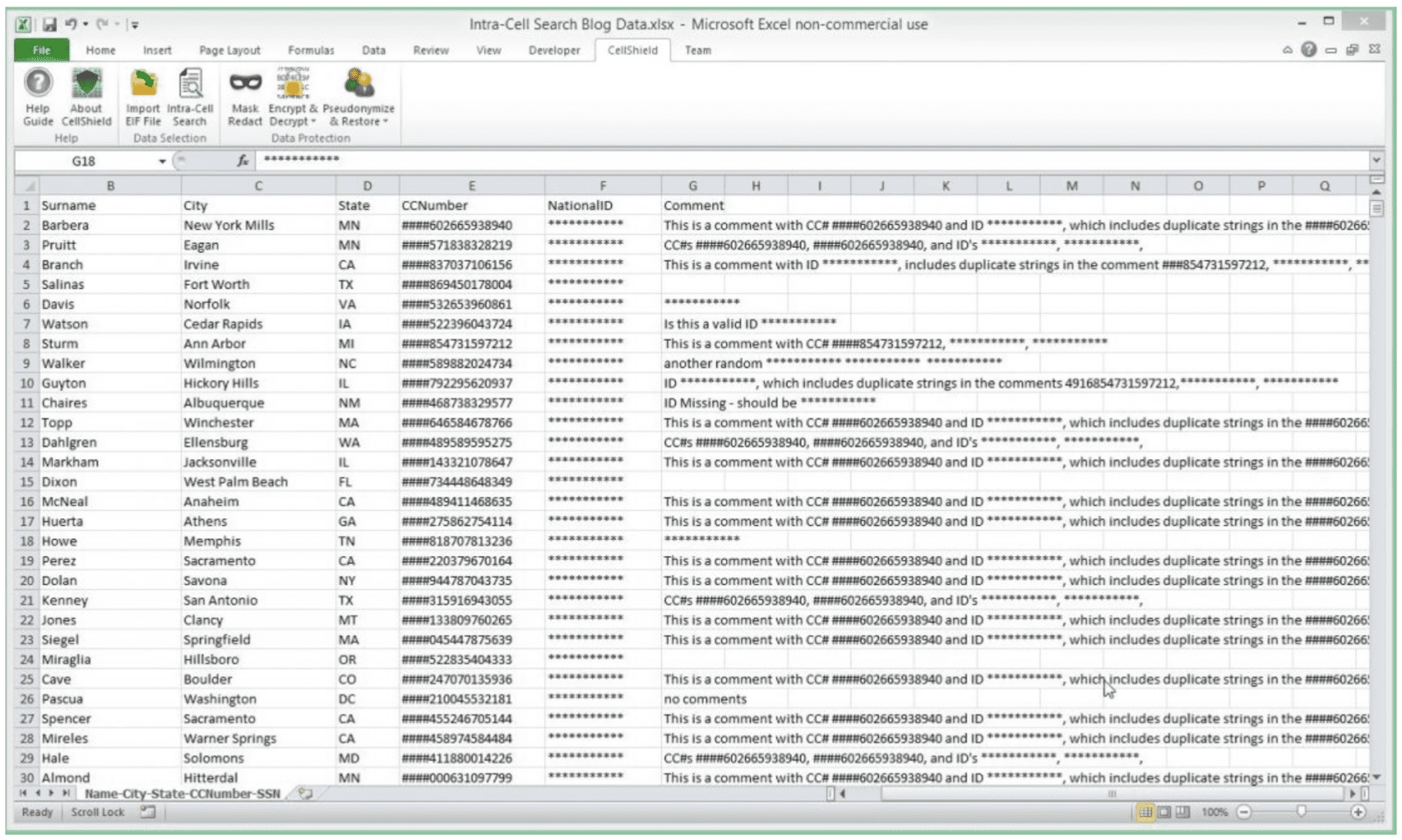1402x840 pixels.
Task: Select all cells with corner button
Action: (28, 186)
